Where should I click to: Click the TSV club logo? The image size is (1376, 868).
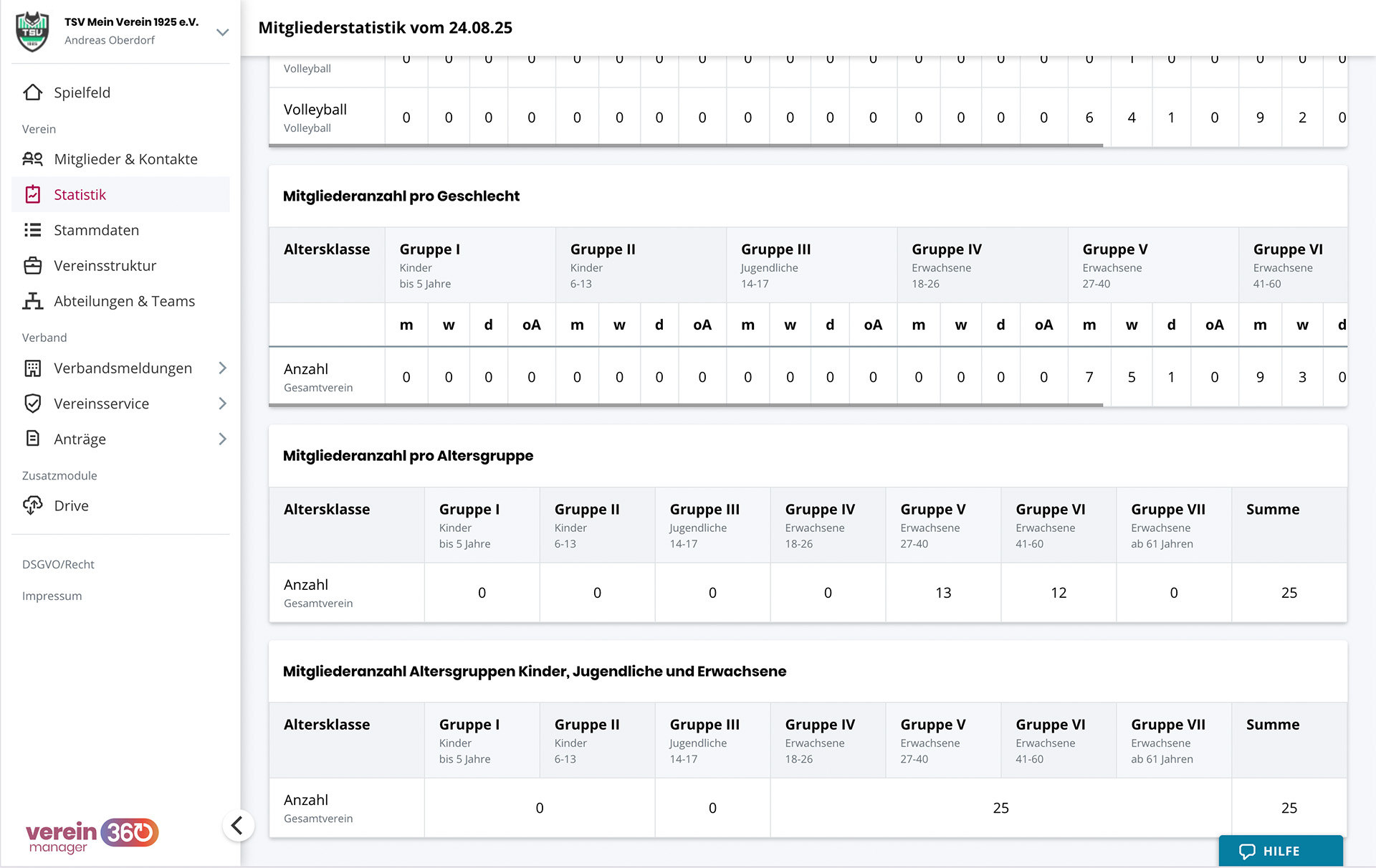pos(32,32)
